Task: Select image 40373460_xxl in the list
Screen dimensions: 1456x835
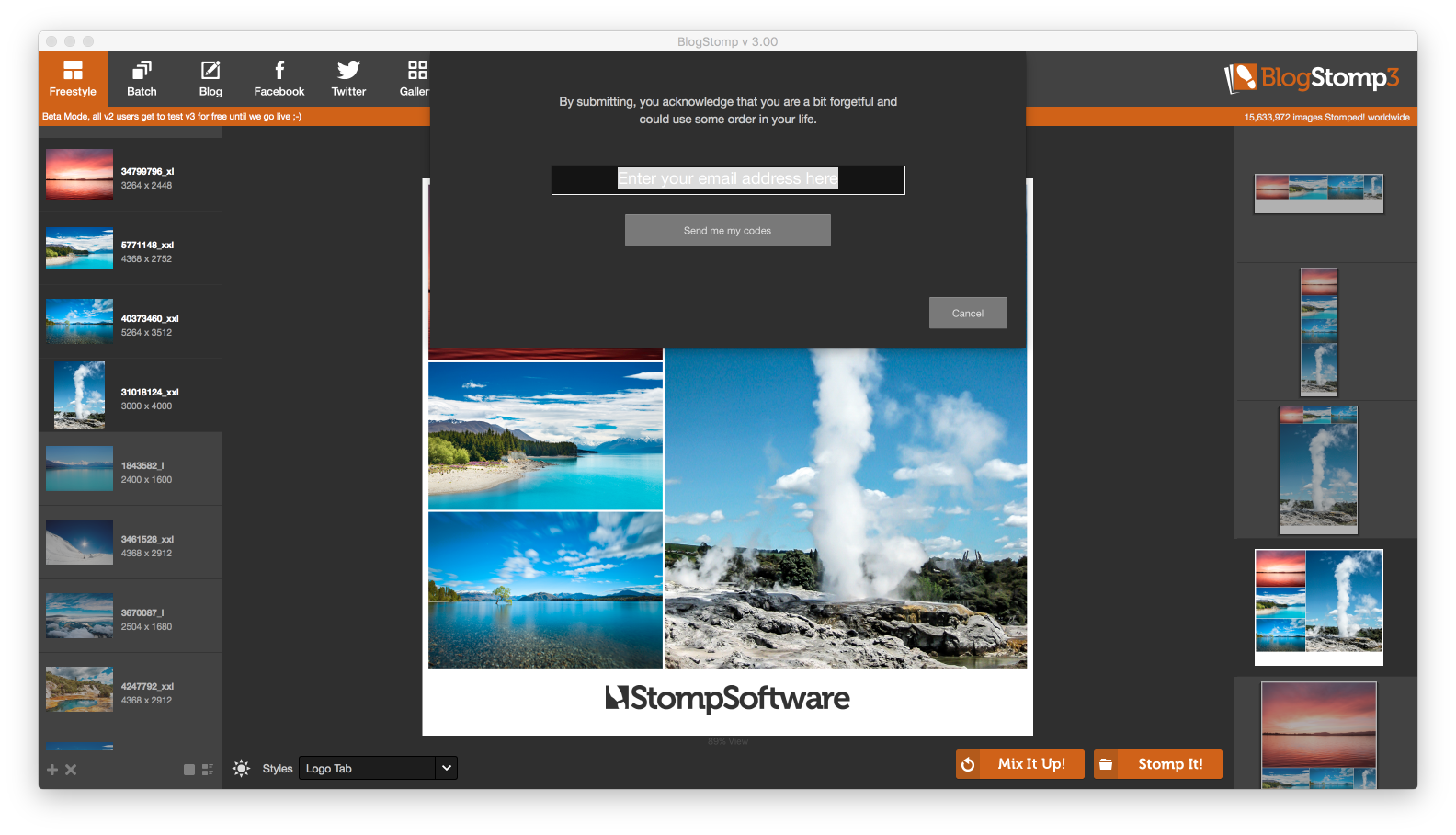Action: [x=131, y=322]
